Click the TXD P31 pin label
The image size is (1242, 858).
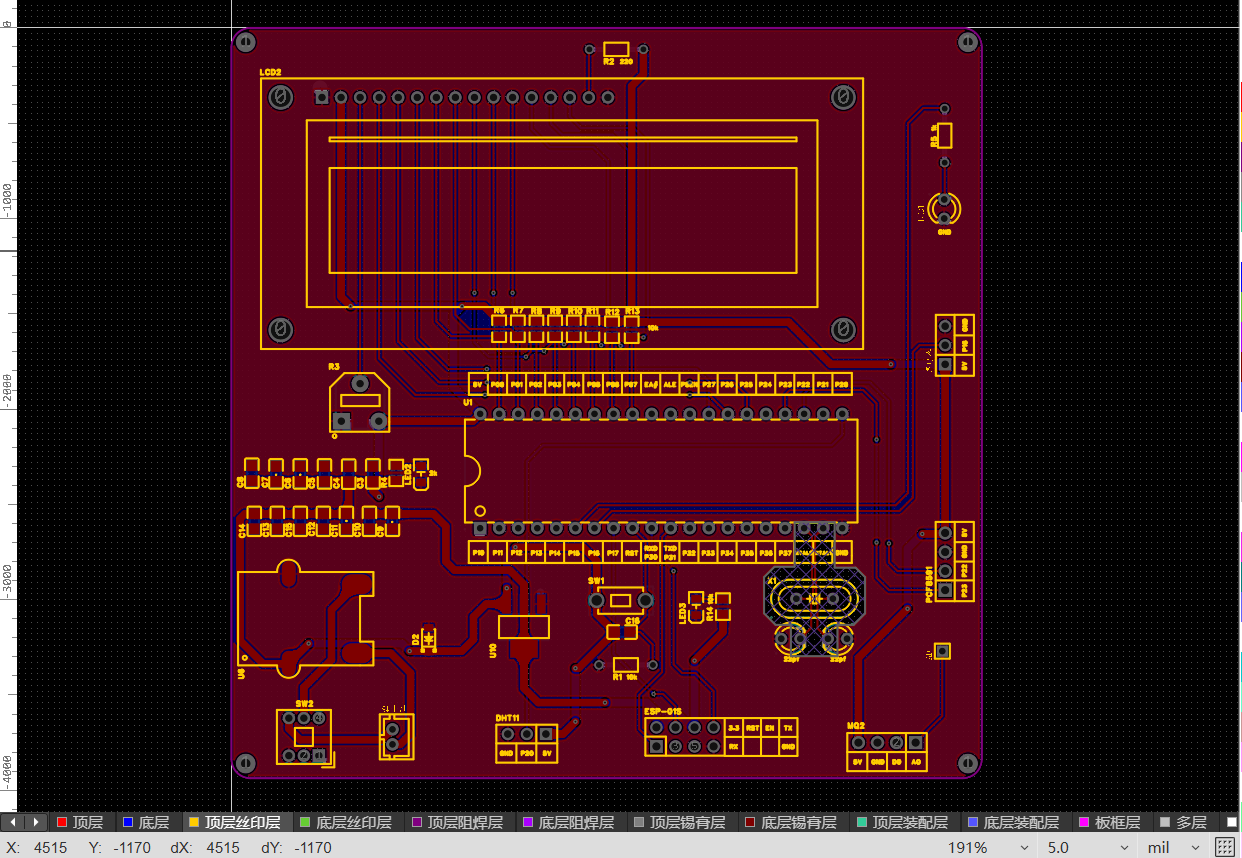pyautogui.click(x=670, y=552)
